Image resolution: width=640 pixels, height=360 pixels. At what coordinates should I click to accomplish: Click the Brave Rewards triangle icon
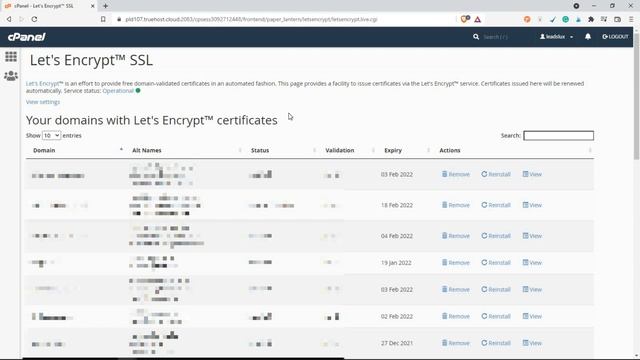478,19
